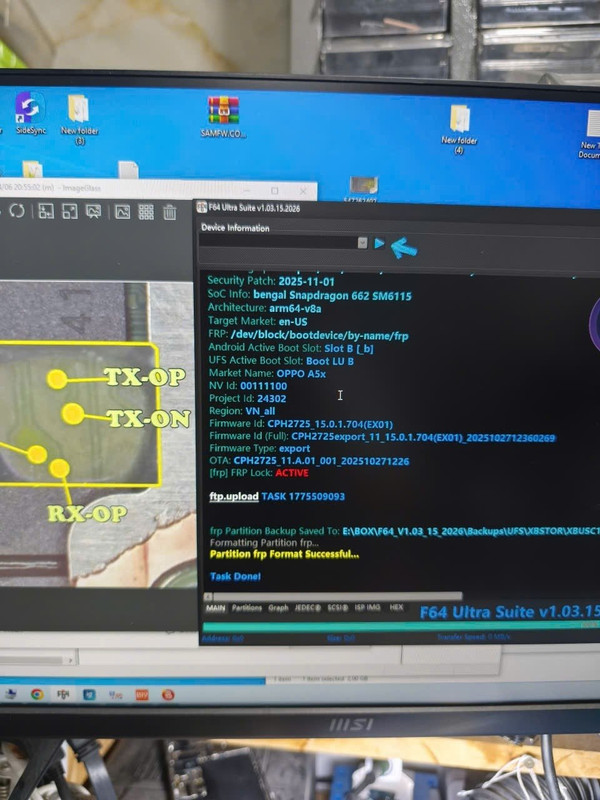This screenshot has width=600, height=800.
Task: Switch to the MAIN tab
Action: [x=215, y=608]
